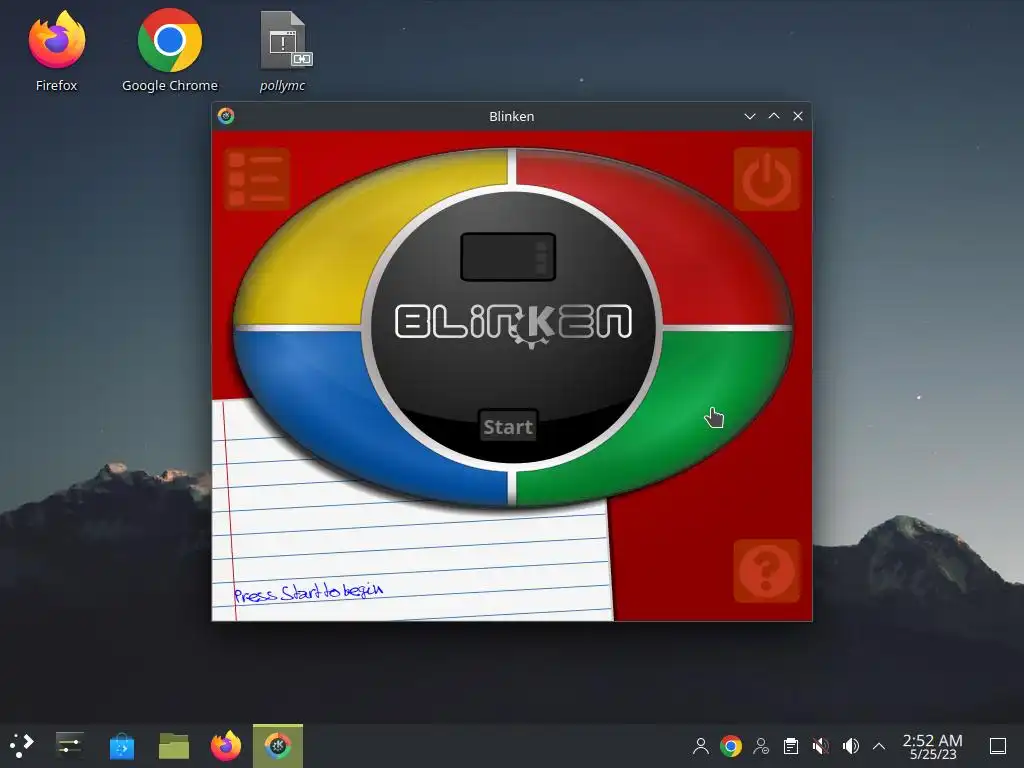
Task: Open file manager folder icon in taskbar
Action: 174,745
